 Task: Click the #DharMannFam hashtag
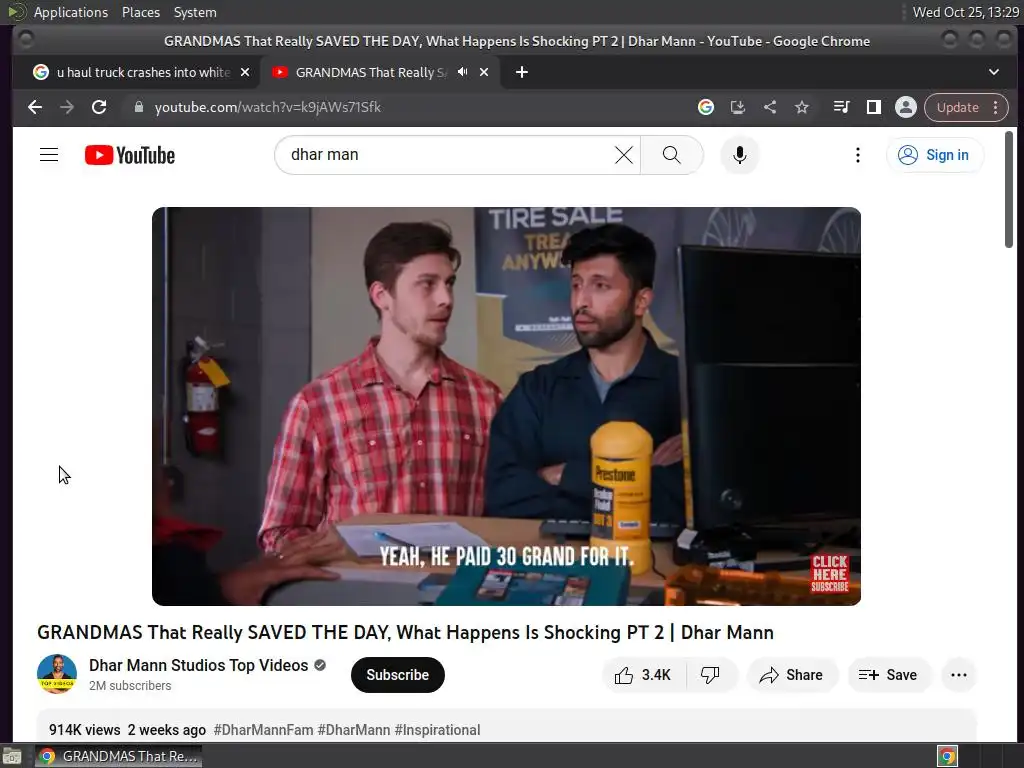[263, 730]
